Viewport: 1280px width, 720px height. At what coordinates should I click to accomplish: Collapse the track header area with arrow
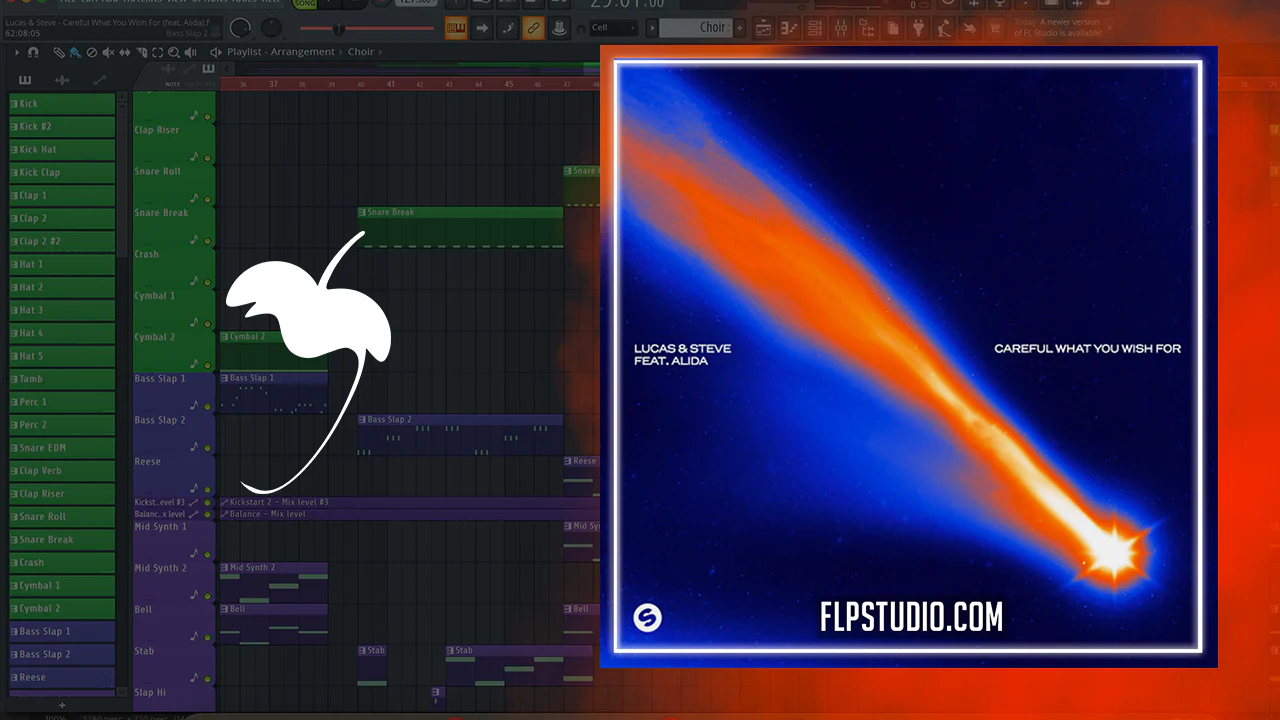[226, 69]
